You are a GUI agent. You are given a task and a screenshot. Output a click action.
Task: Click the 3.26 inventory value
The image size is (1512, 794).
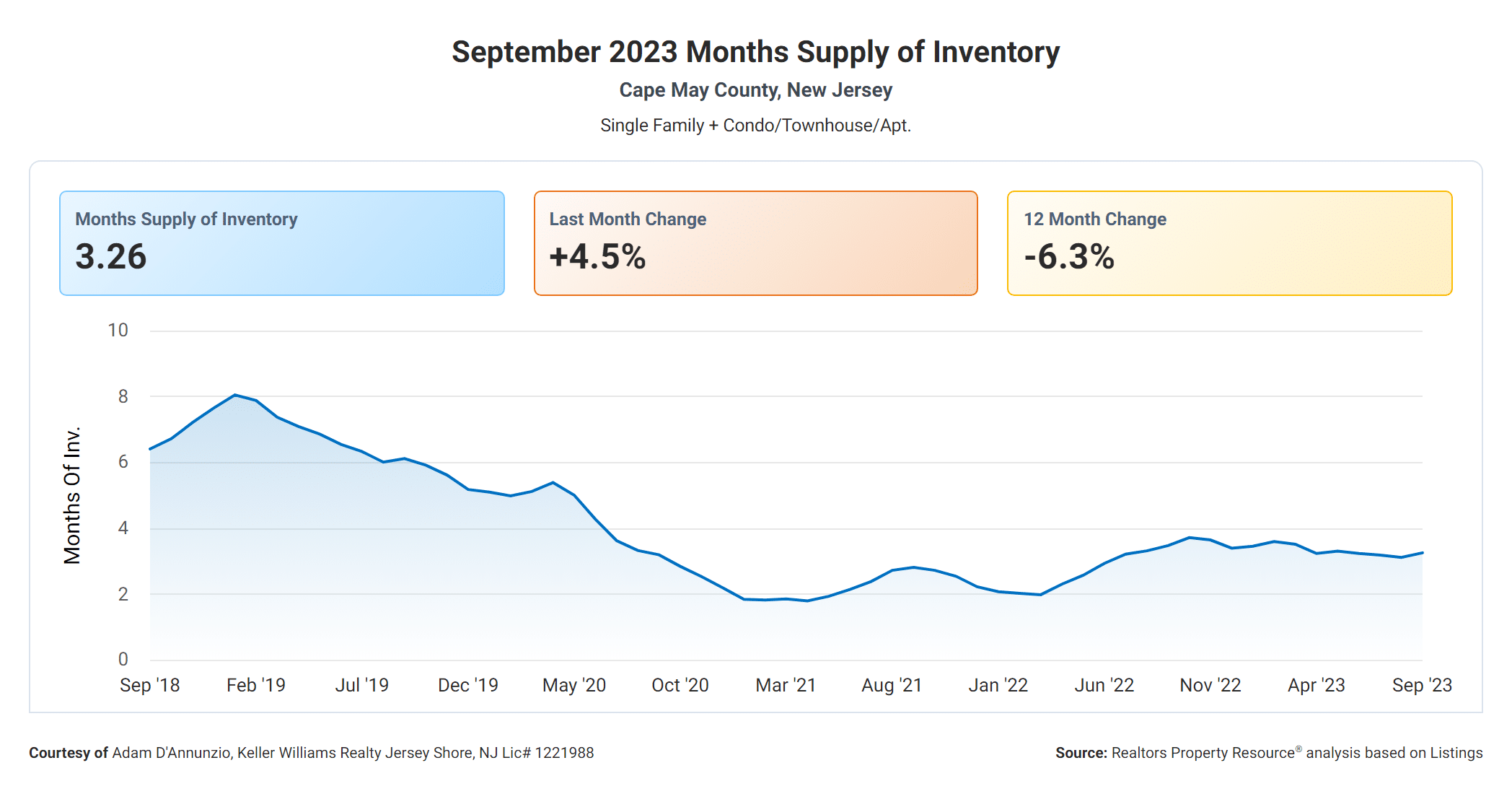point(111,257)
